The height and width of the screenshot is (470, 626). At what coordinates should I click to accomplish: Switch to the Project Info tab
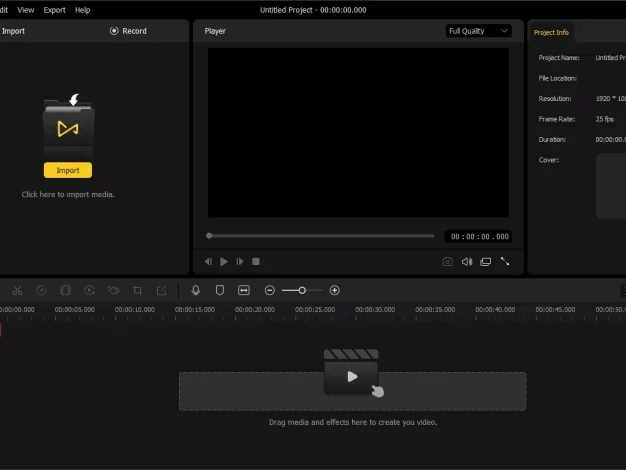tap(551, 32)
